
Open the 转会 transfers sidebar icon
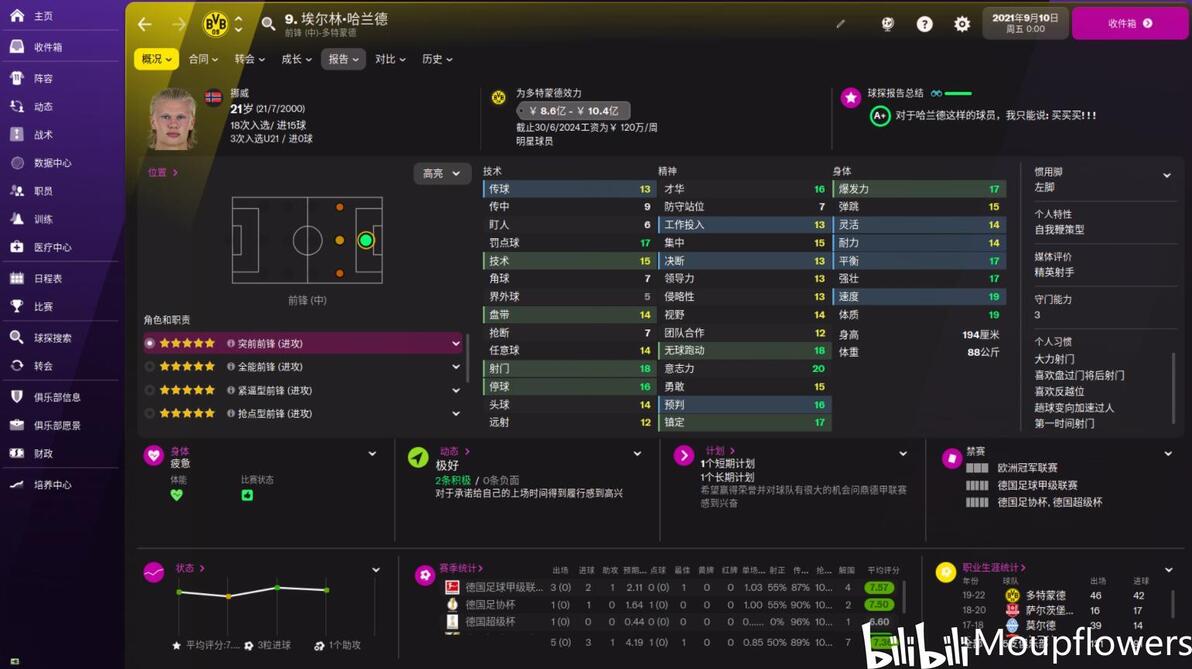[17, 366]
